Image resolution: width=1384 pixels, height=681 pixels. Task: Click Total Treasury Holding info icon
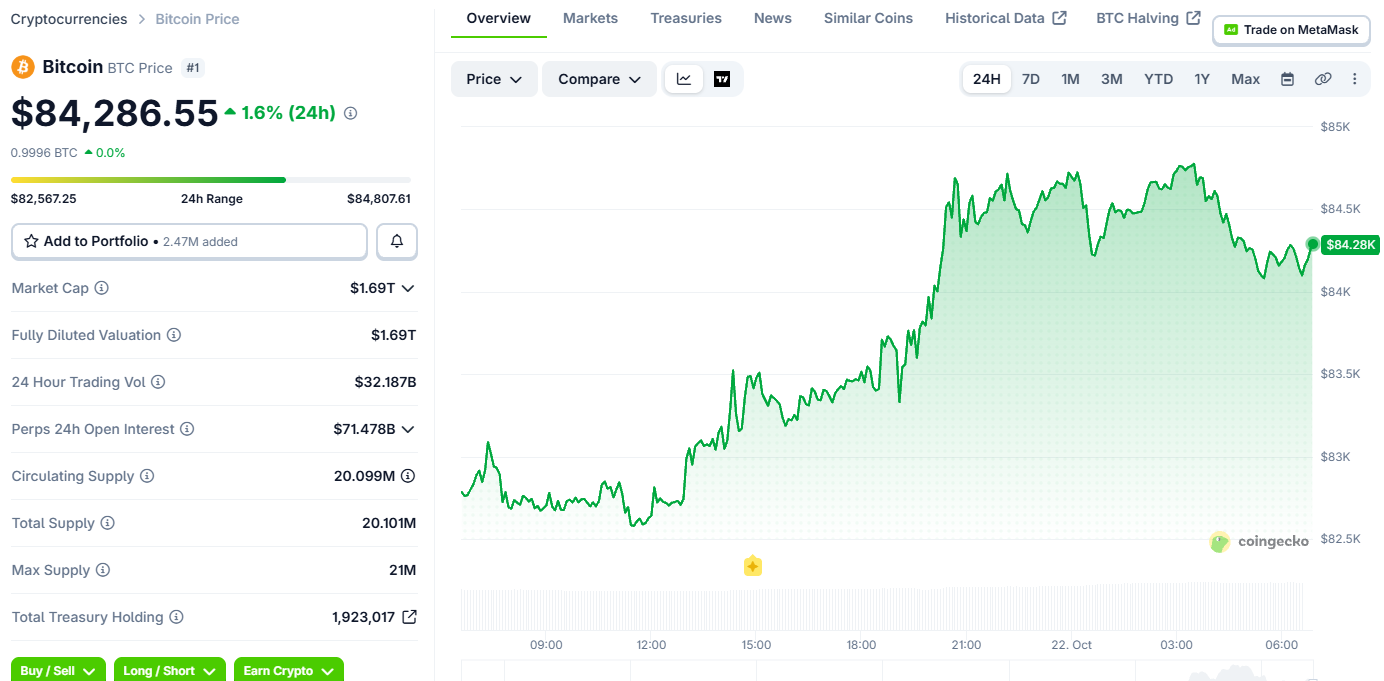click(176, 617)
